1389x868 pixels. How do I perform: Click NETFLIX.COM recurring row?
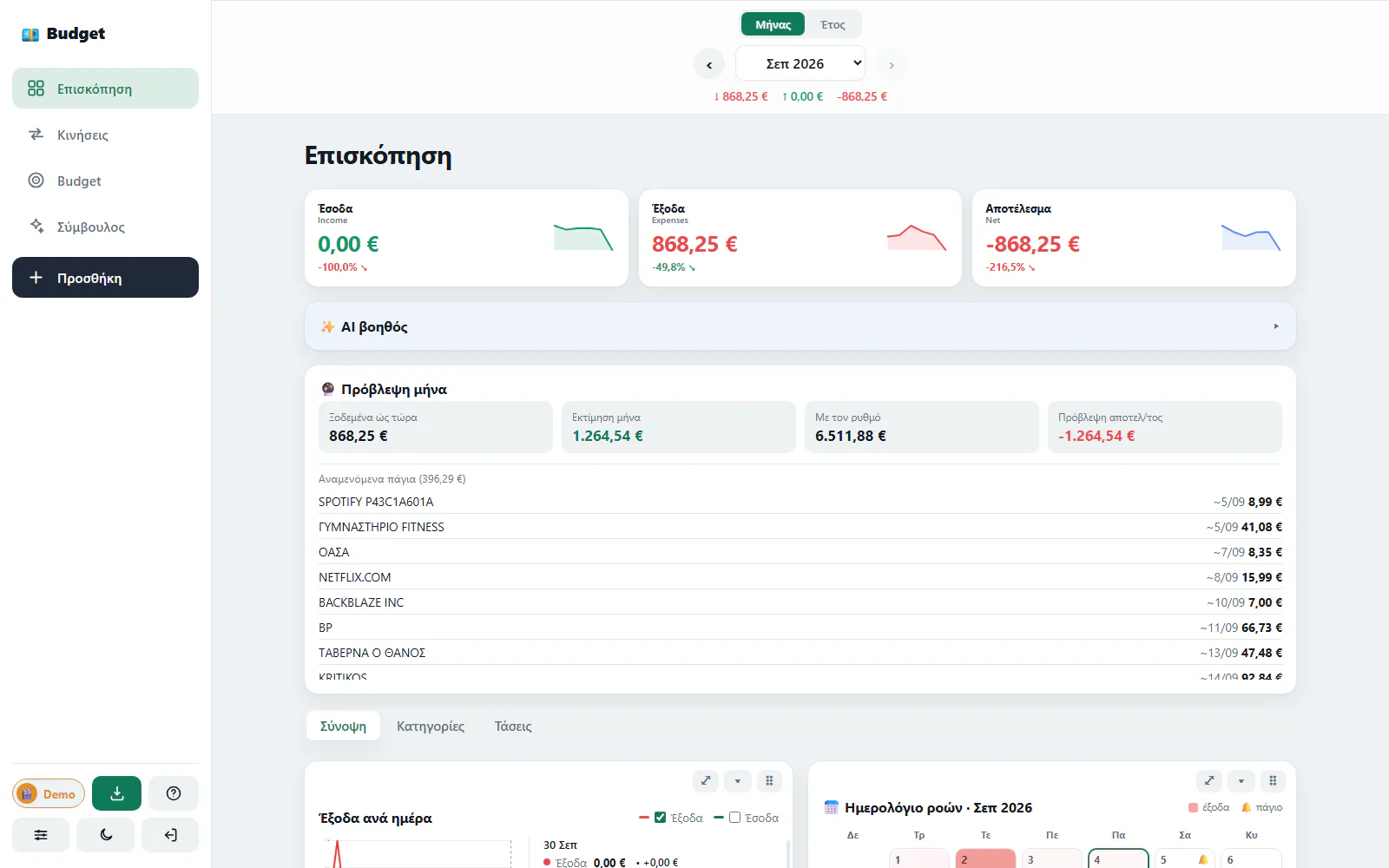[x=800, y=577]
